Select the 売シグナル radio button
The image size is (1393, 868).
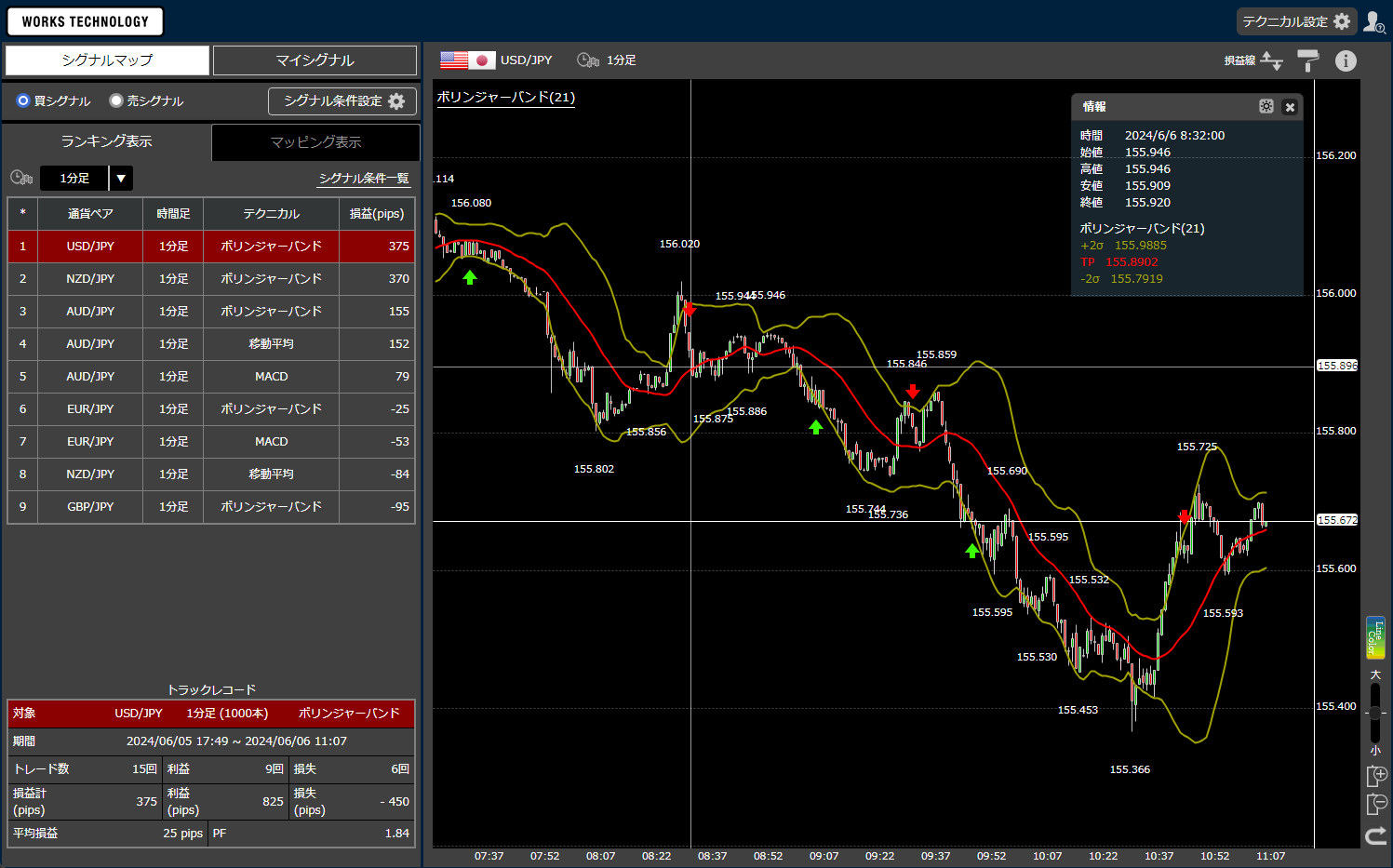point(116,100)
